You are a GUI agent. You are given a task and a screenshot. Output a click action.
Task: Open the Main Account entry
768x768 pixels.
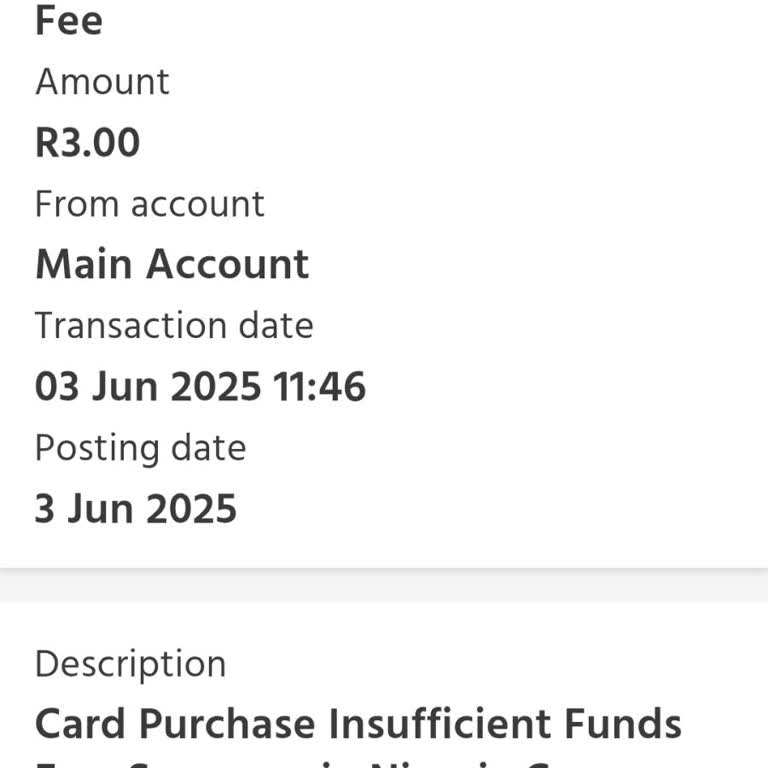tap(172, 265)
